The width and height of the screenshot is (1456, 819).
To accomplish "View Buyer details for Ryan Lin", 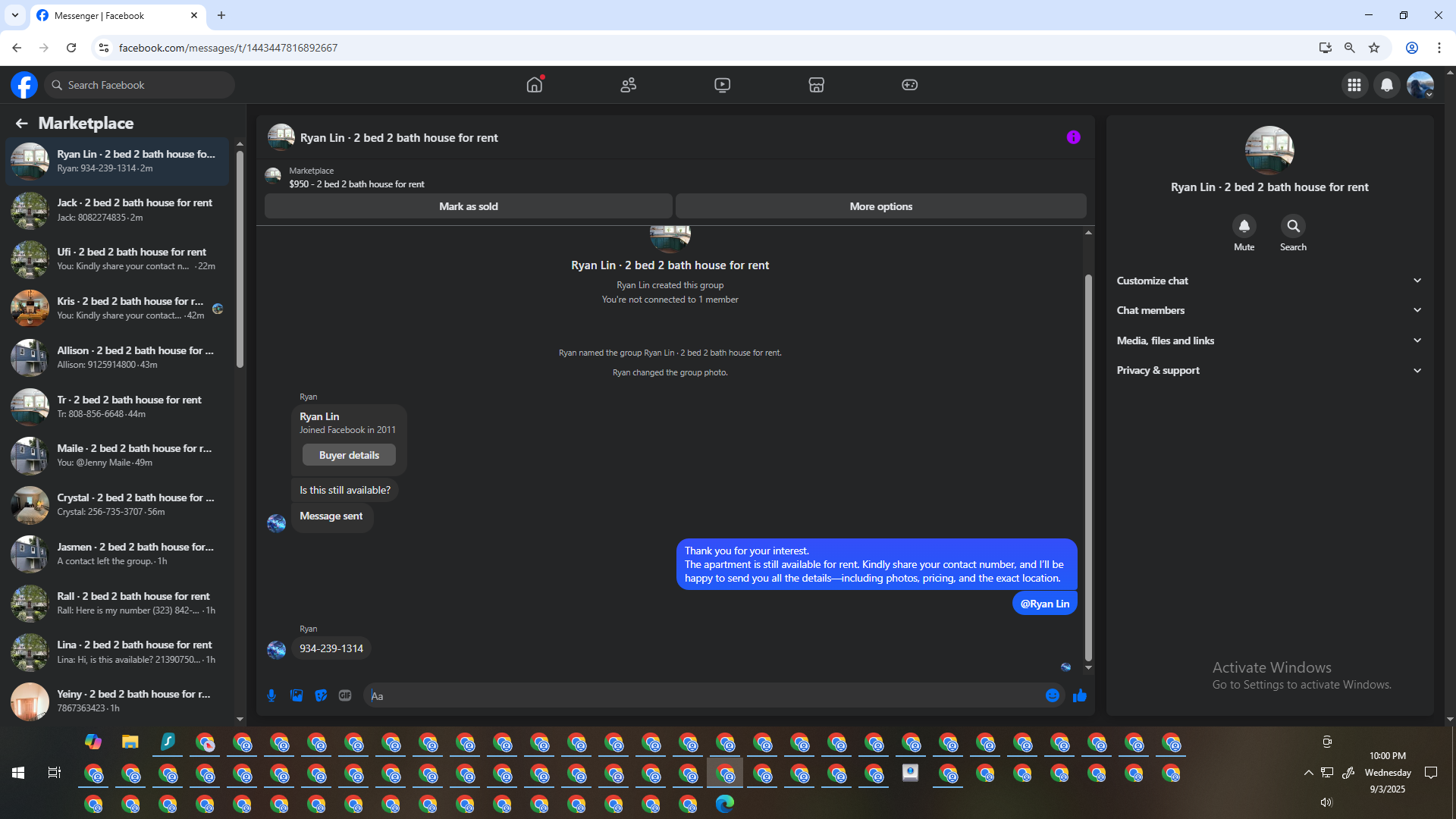I will 349,455.
